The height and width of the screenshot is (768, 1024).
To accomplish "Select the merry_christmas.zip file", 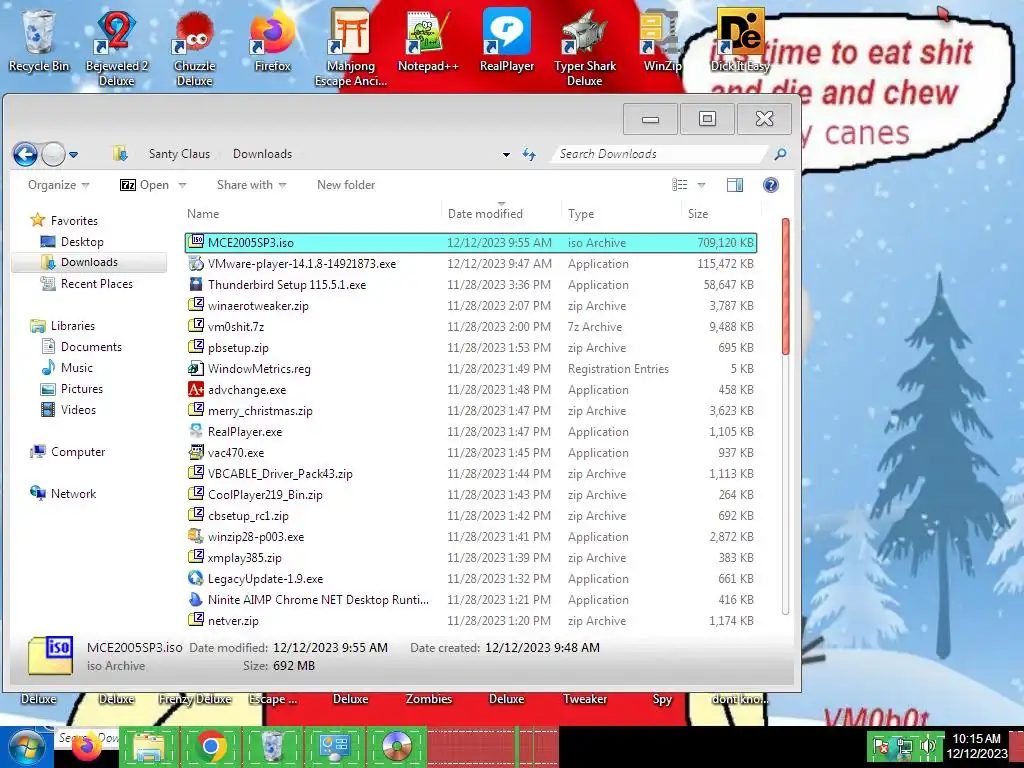I will click(x=471, y=411).
